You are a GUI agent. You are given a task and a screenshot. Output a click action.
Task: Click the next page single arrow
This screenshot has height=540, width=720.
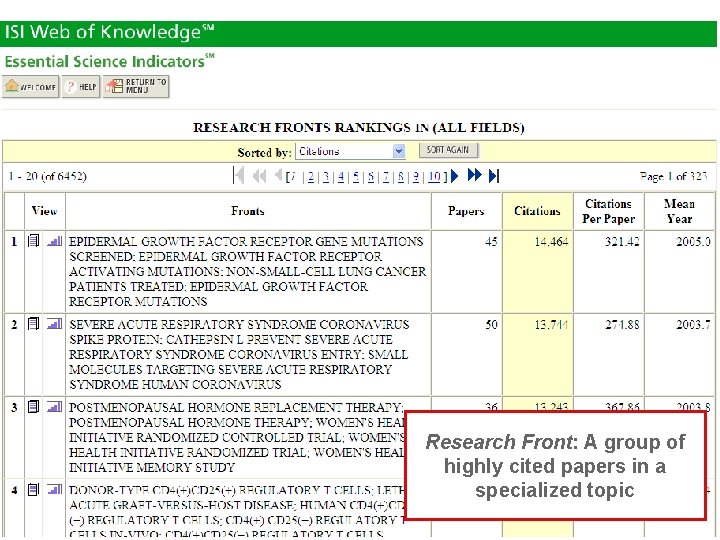(x=455, y=176)
